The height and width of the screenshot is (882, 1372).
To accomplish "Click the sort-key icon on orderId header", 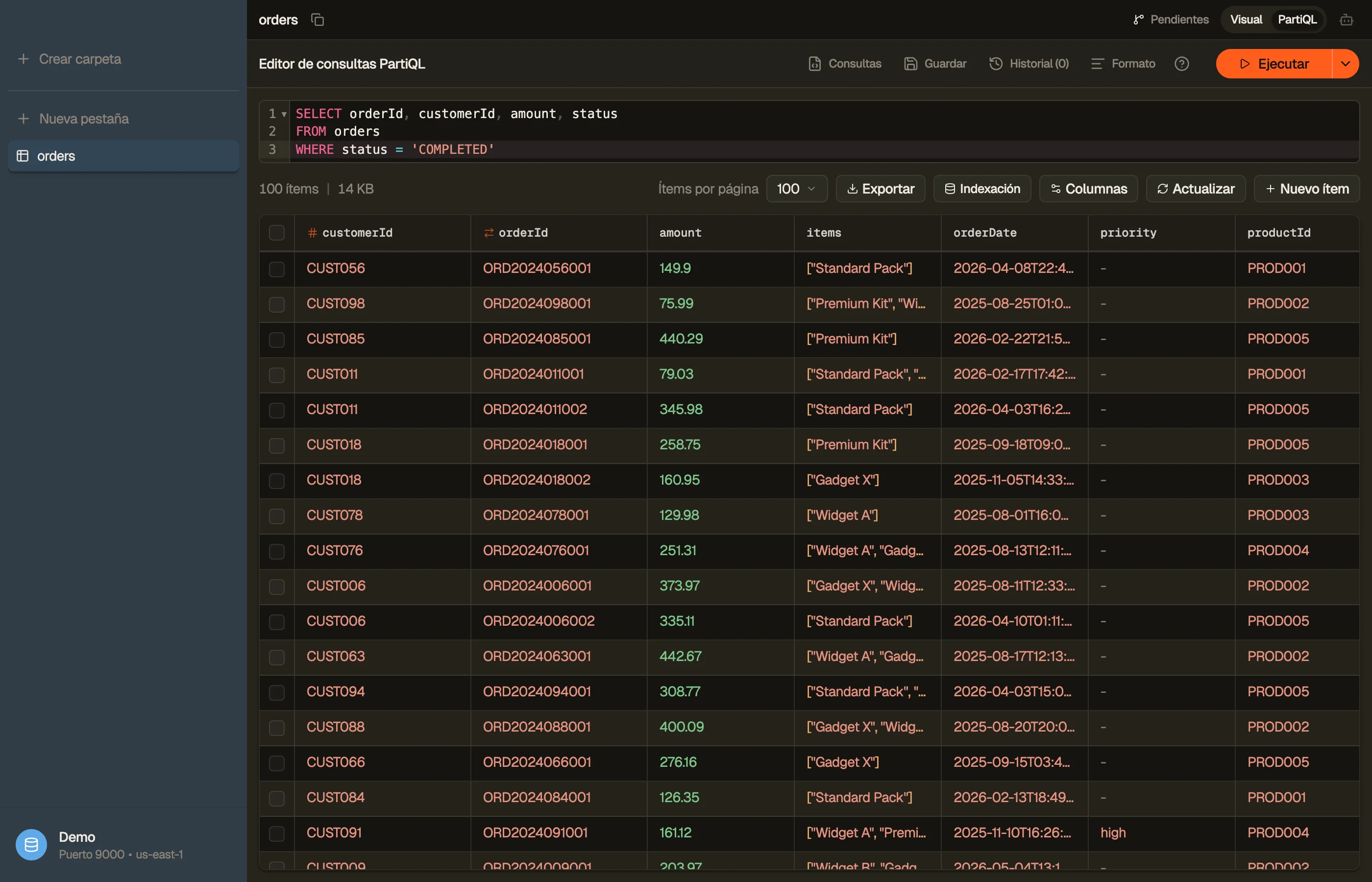I will (x=489, y=233).
